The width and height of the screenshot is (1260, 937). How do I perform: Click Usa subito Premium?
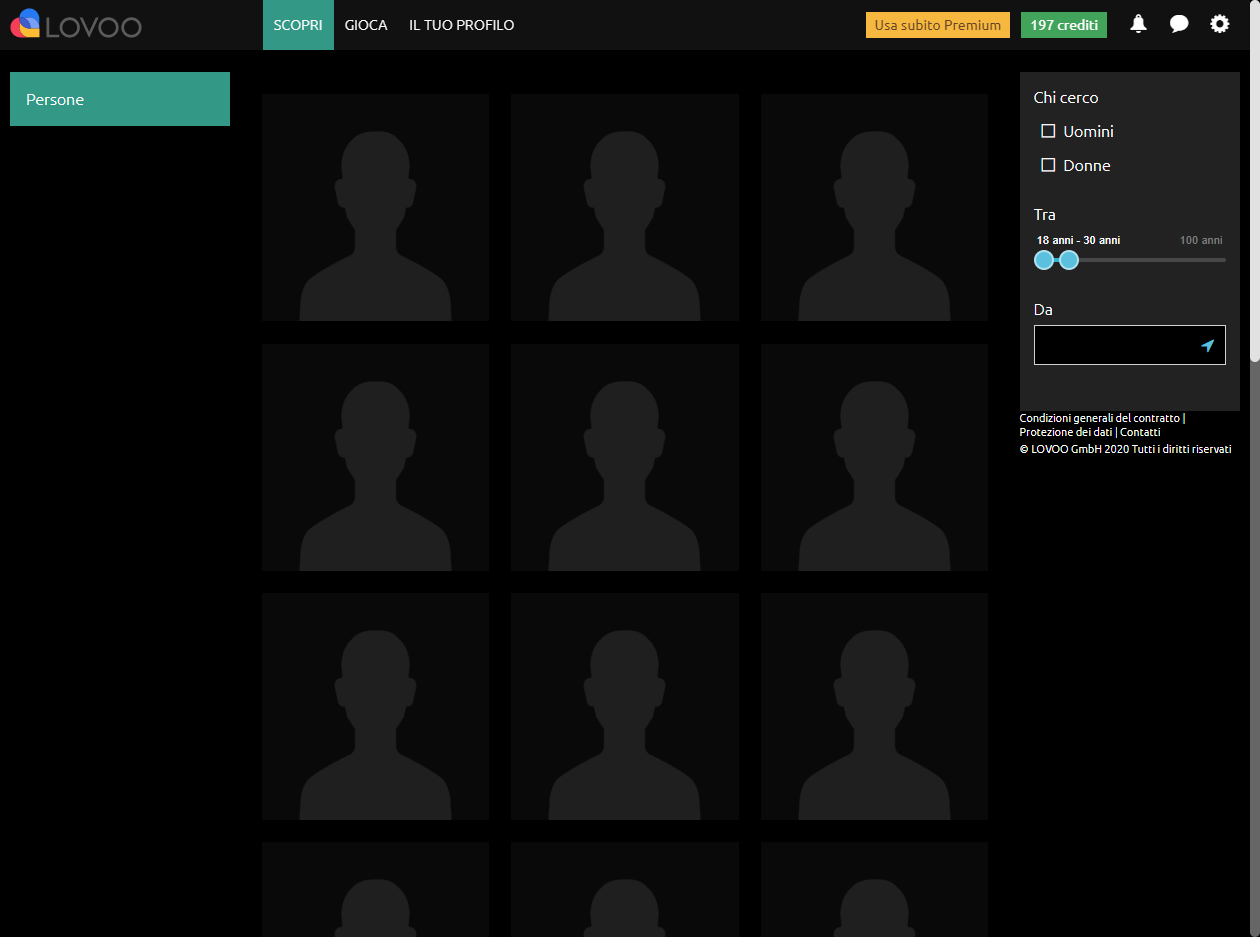coord(937,25)
